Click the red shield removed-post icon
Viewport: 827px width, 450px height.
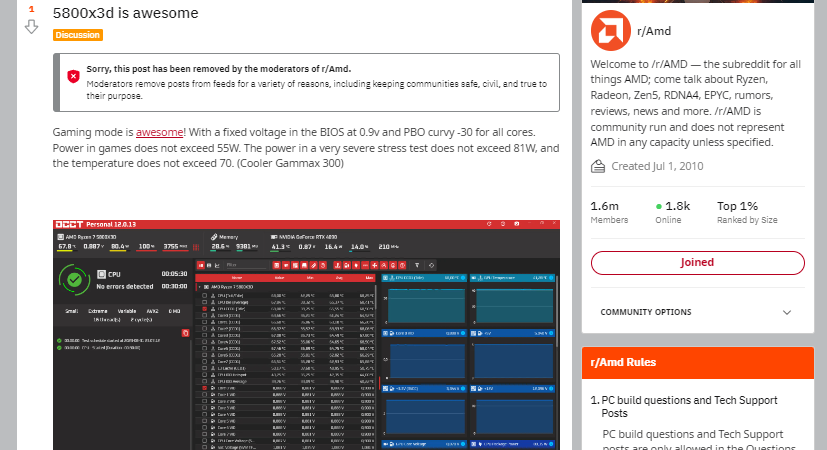73,76
